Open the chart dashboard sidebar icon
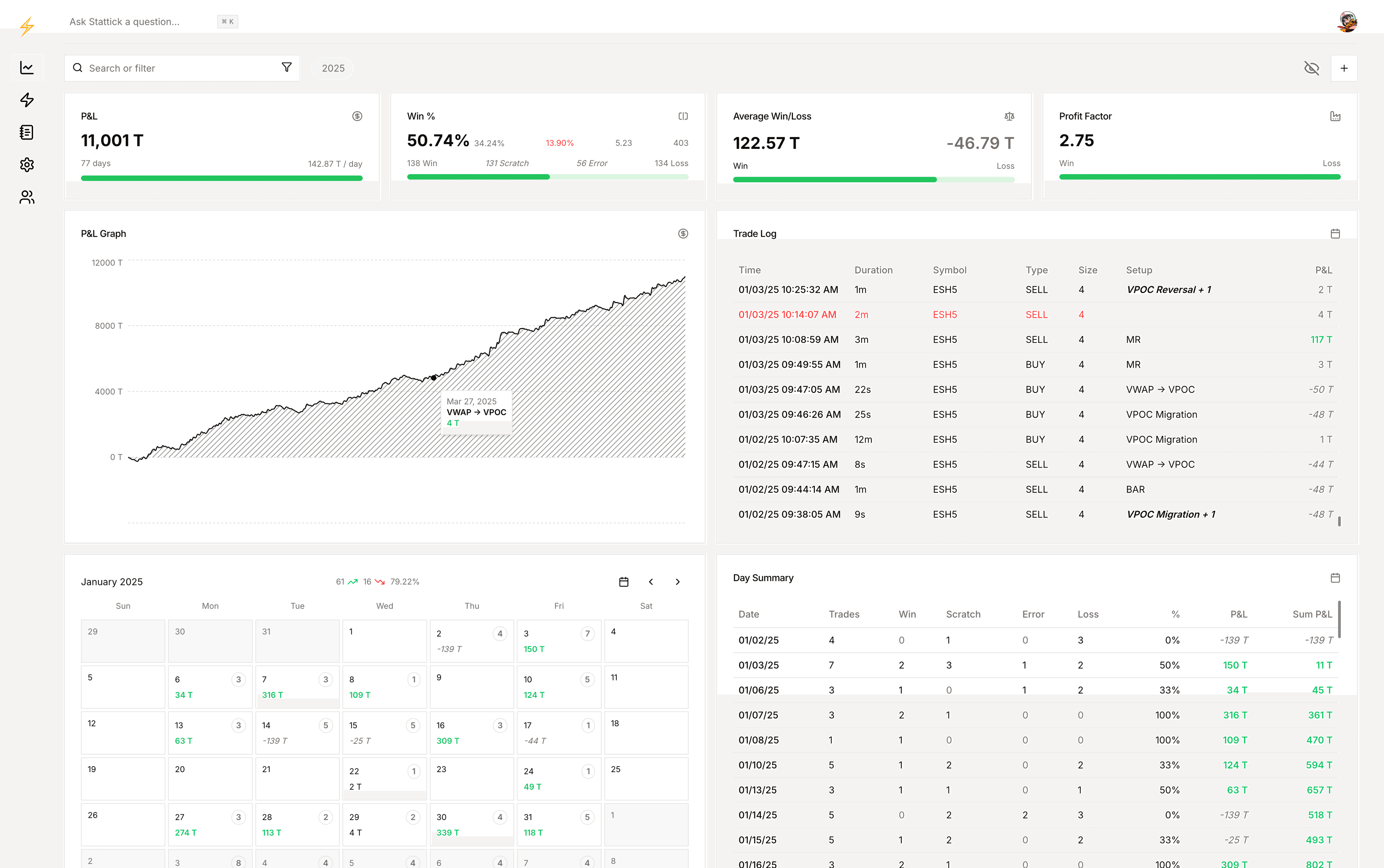Viewport: 1384px width, 868px height. pyautogui.click(x=27, y=68)
